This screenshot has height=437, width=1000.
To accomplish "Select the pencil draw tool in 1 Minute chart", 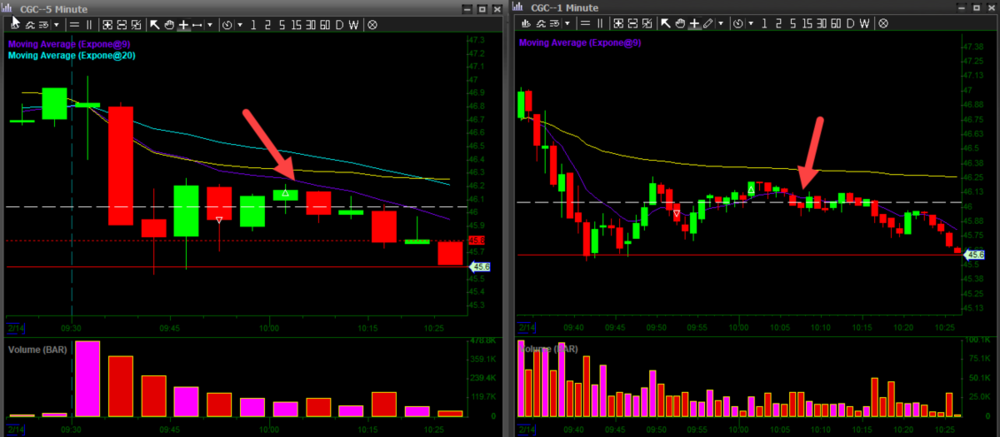I will pos(709,23).
